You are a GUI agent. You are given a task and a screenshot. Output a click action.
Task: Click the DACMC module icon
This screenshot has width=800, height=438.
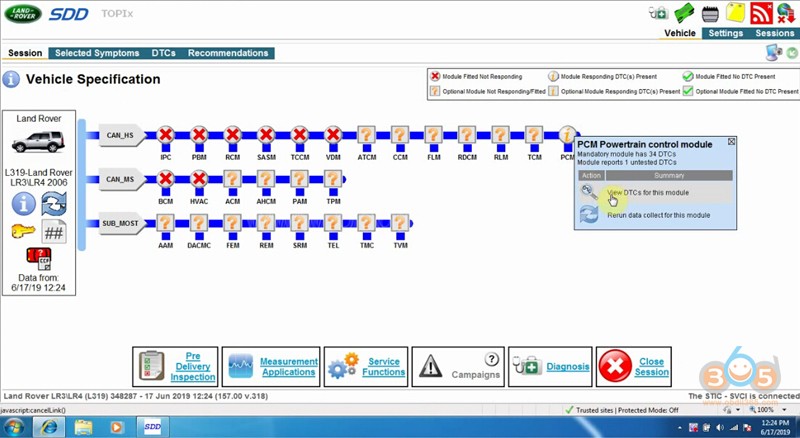coord(199,223)
